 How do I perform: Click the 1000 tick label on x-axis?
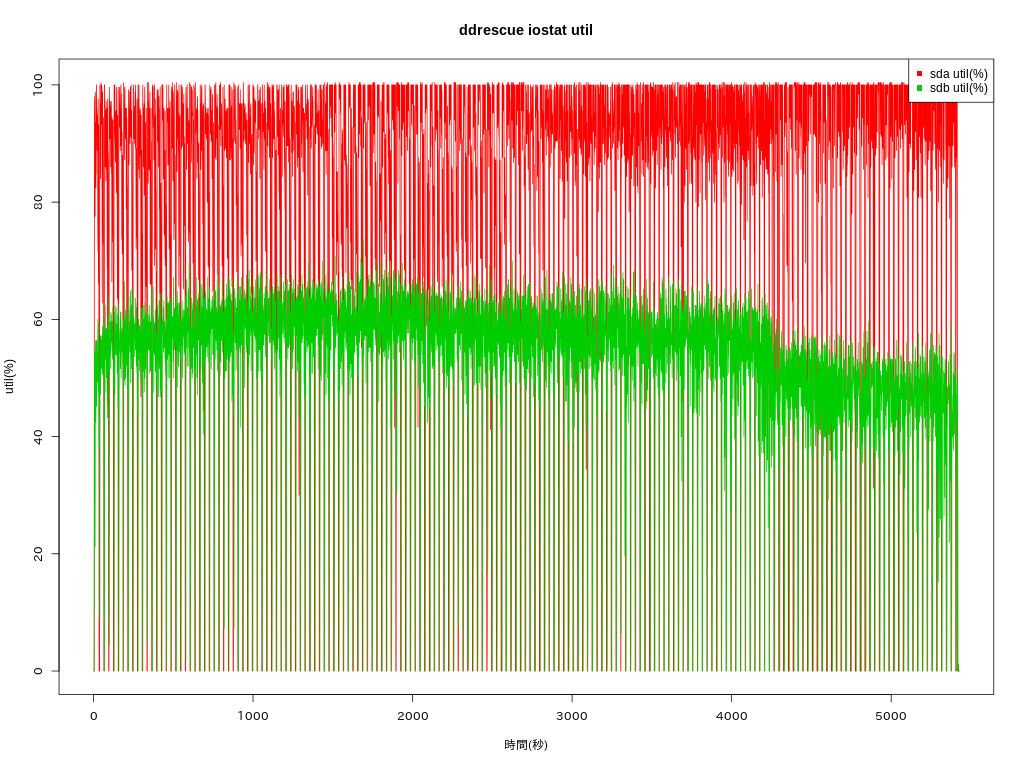[253, 716]
